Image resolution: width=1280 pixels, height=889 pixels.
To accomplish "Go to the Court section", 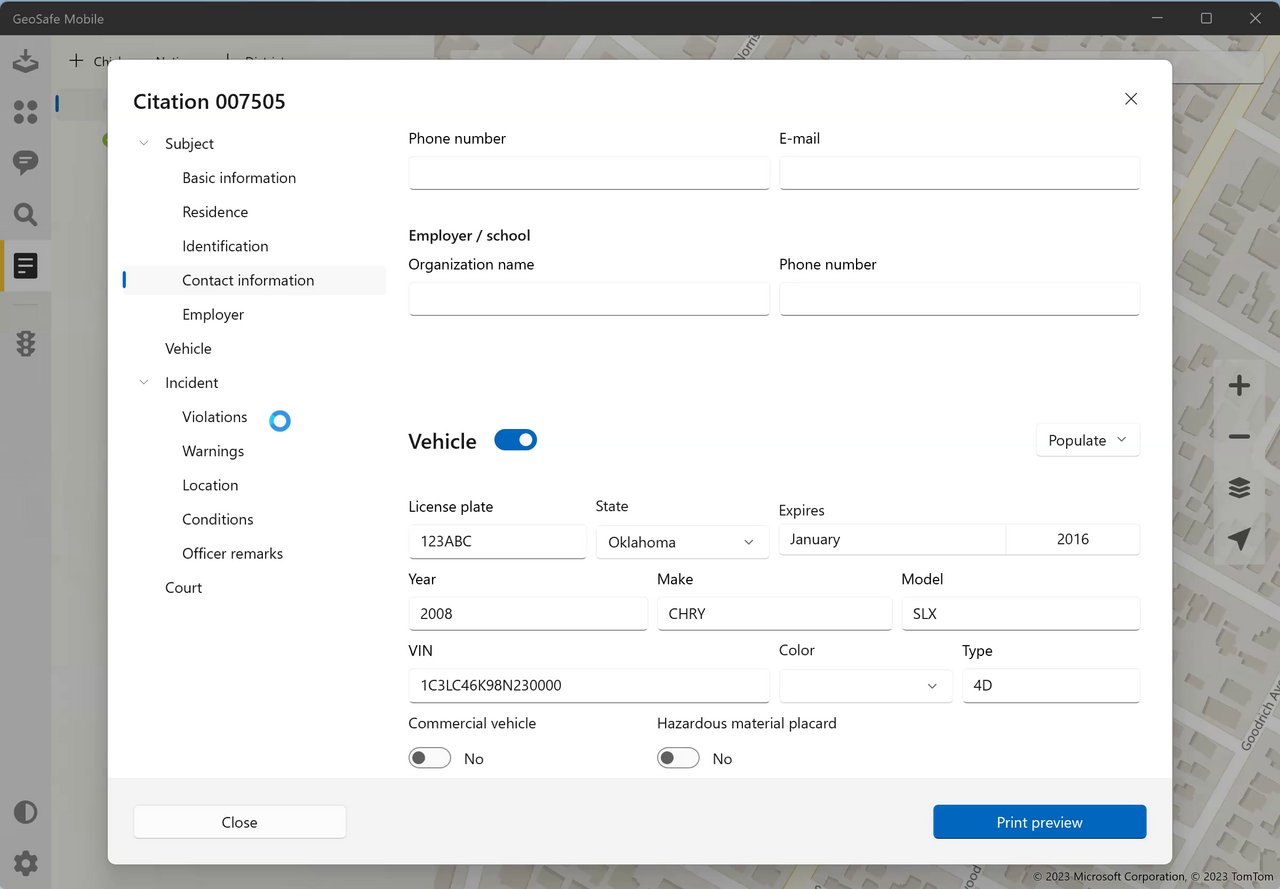I will (x=184, y=588).
